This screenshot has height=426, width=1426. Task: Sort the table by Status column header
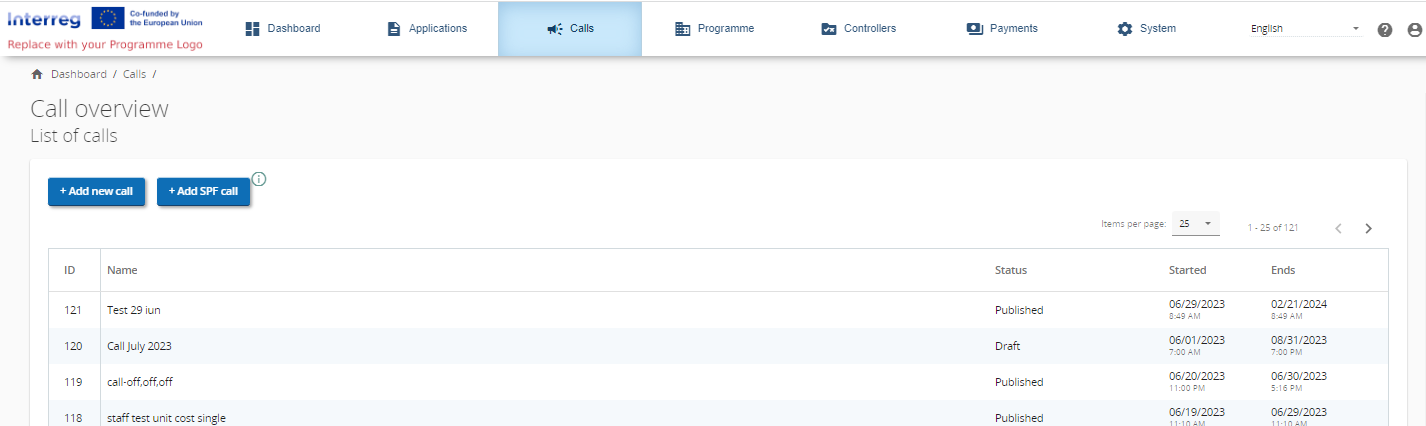[1010, 270]
